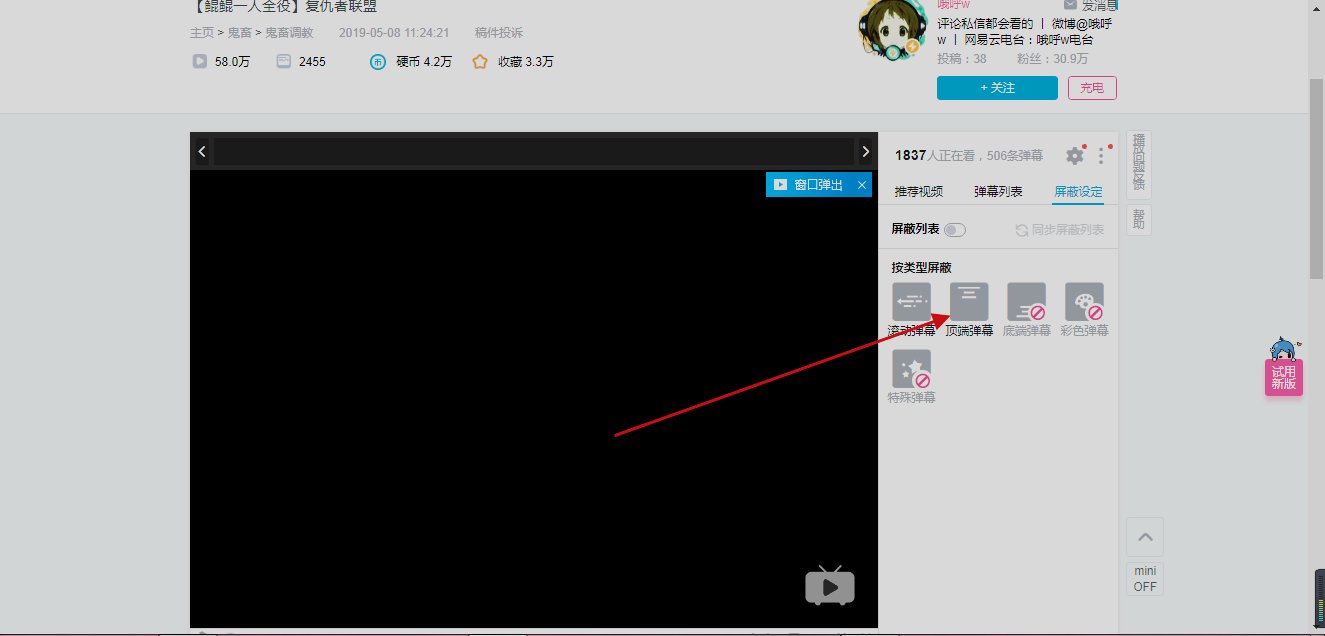Viewport: 1325px width, 636px height.
Task: Block top danmaku (顶端弹幕) by type
Action: pyautogui.click(x=968, y=300)
